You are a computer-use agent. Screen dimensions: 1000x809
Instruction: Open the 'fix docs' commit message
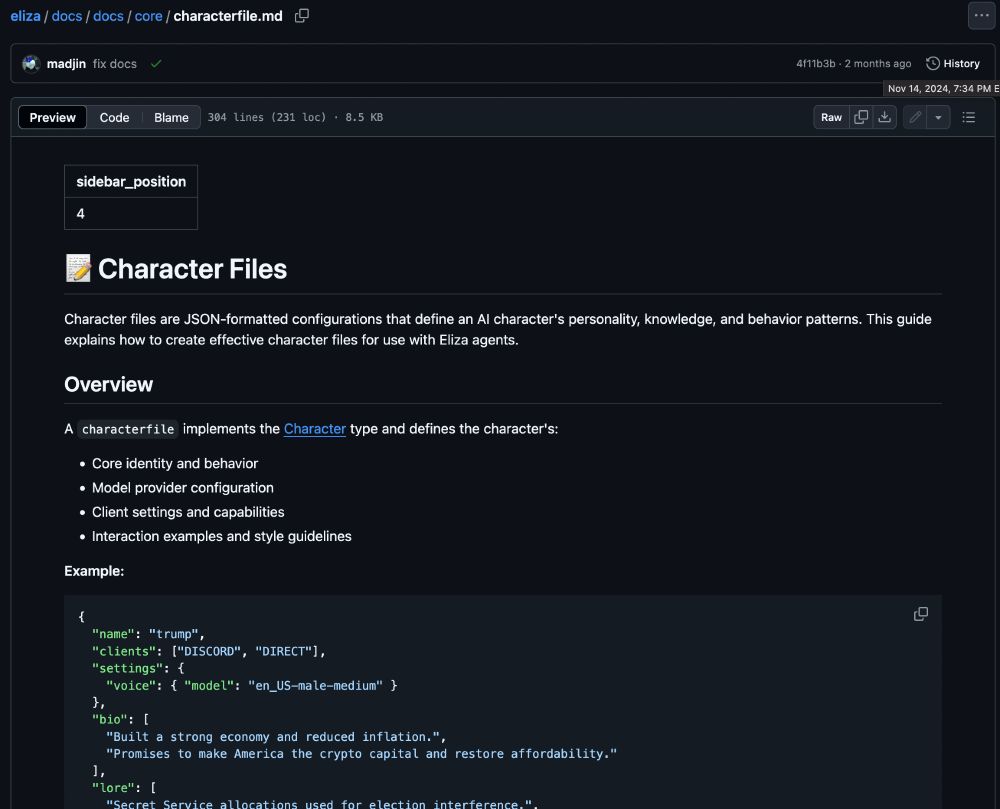(115, 64)
